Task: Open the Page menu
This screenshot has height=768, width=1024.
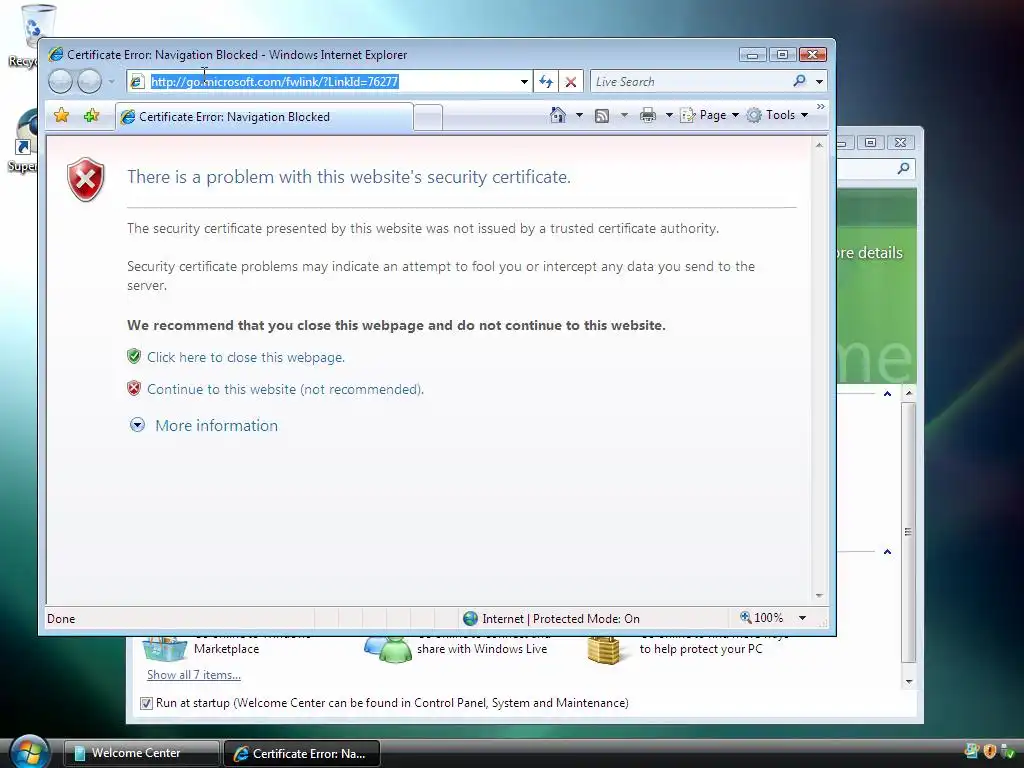Action: point(710,115)
